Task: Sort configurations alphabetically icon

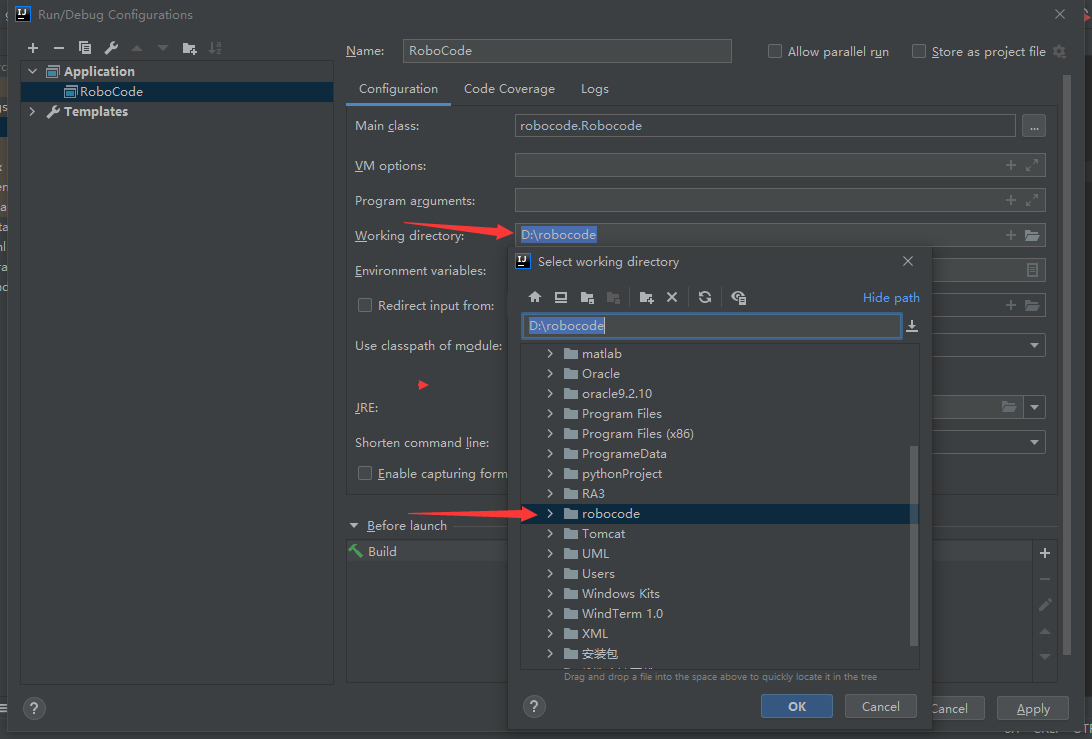Action: 215,48
